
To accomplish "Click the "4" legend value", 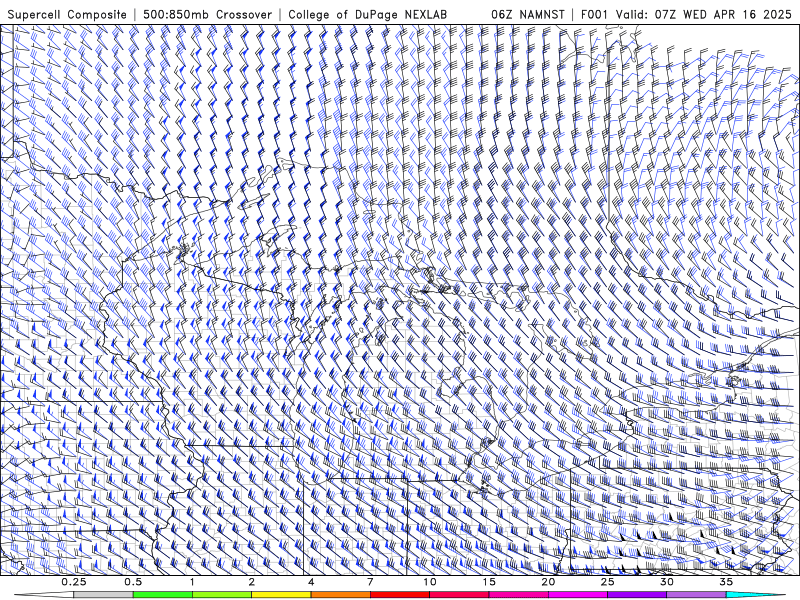I will (311, 582).
